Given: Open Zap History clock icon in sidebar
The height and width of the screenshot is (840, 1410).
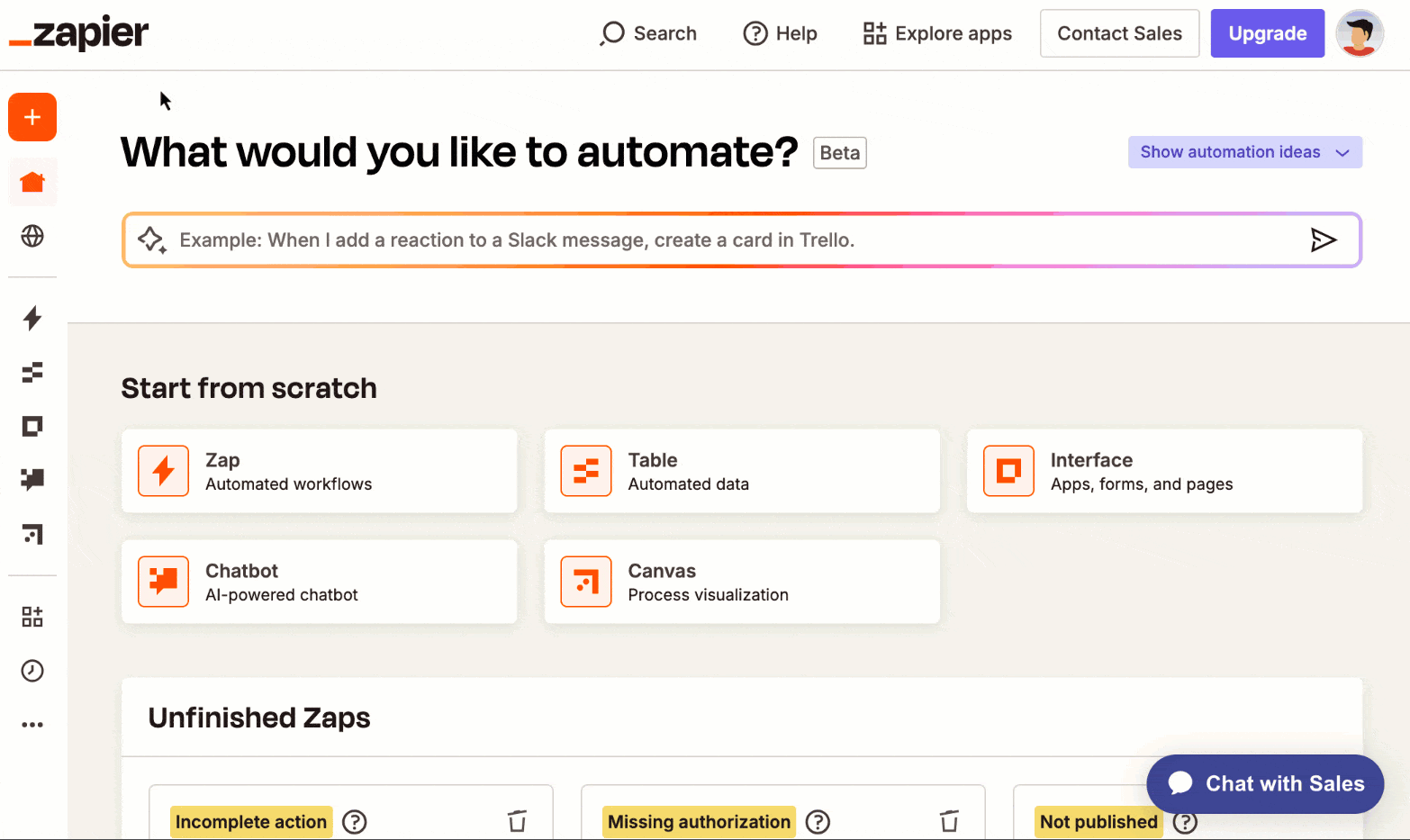Looking at the screenshot, I should tap(32, 671).
